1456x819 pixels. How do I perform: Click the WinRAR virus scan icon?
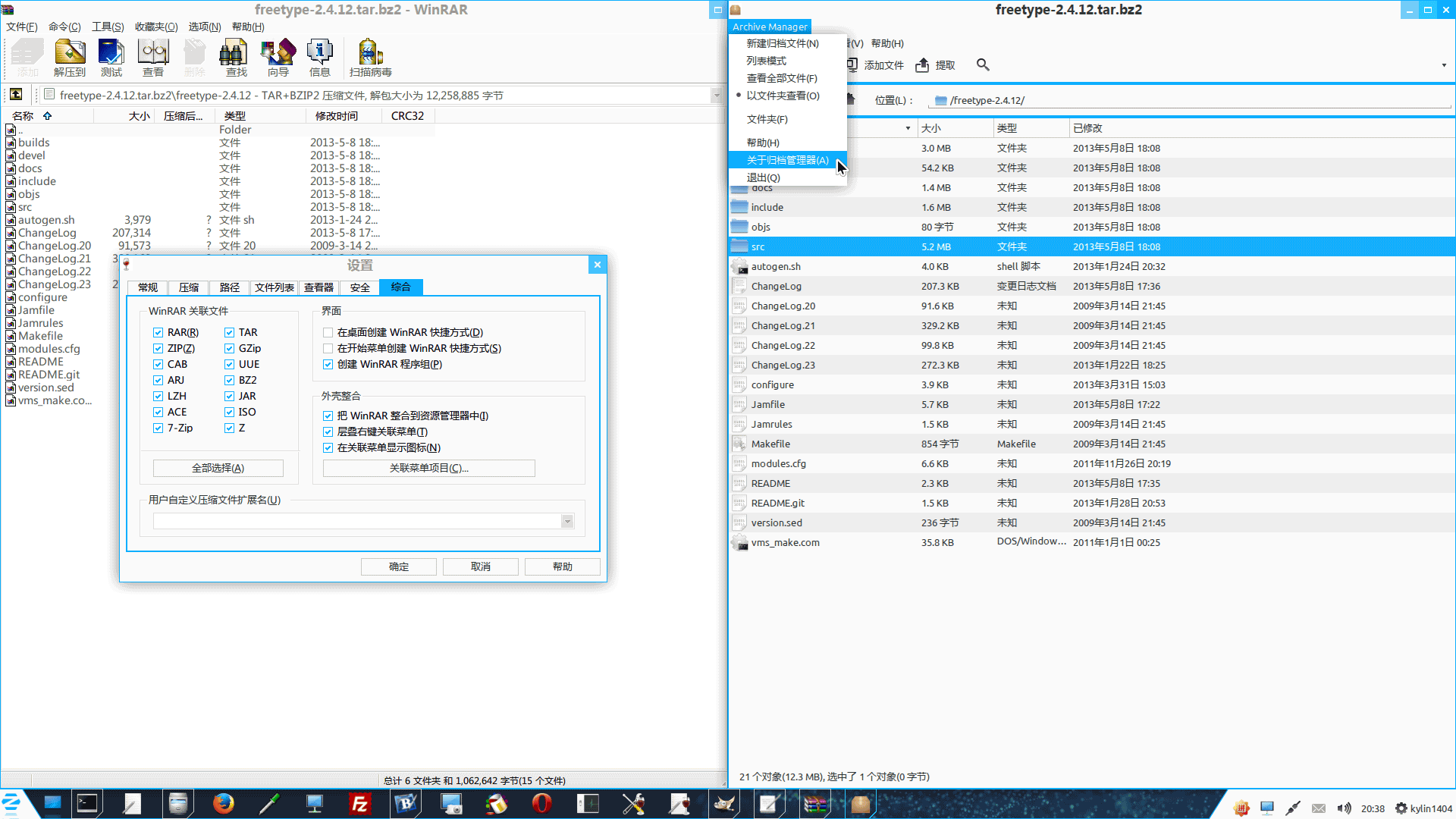371,58
